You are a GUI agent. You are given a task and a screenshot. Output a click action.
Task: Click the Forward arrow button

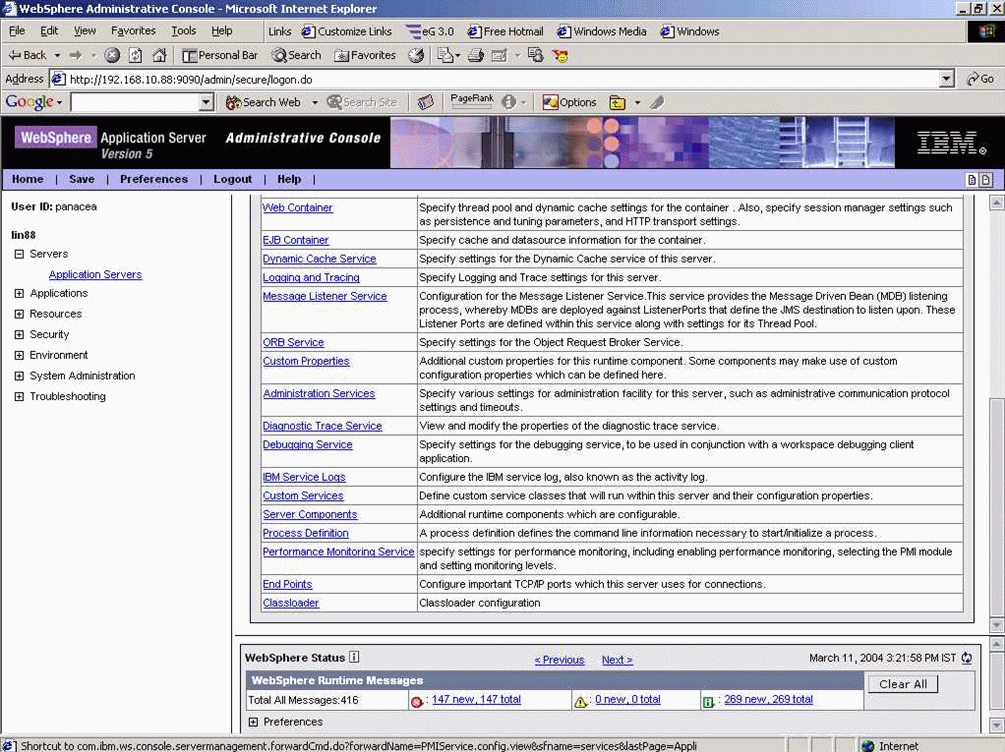click(76, 55)
